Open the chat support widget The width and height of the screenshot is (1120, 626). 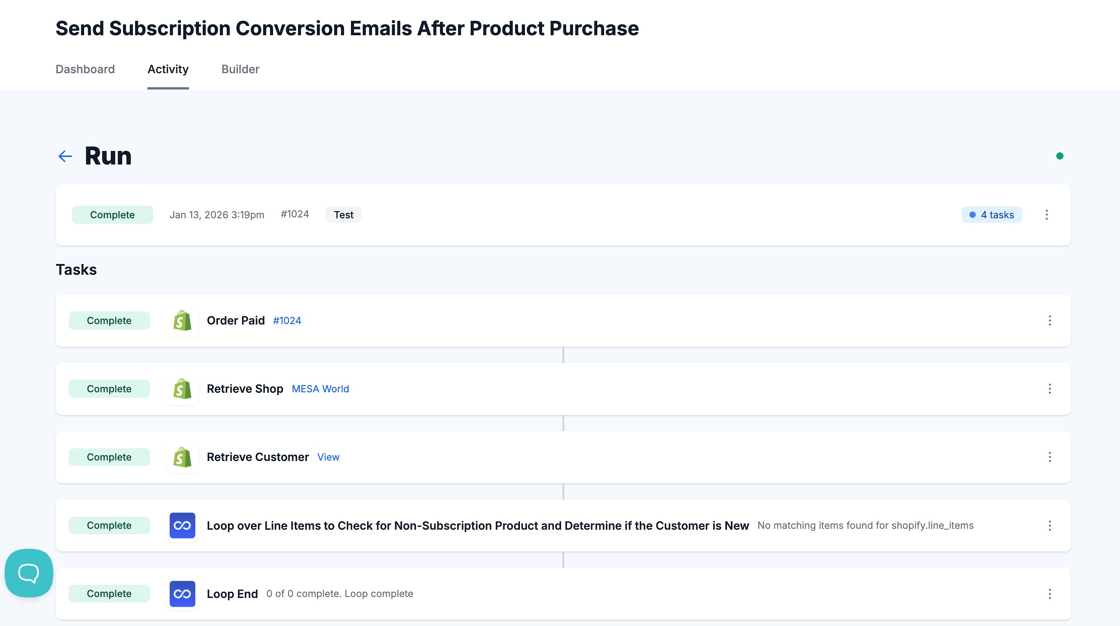[29, 573]
